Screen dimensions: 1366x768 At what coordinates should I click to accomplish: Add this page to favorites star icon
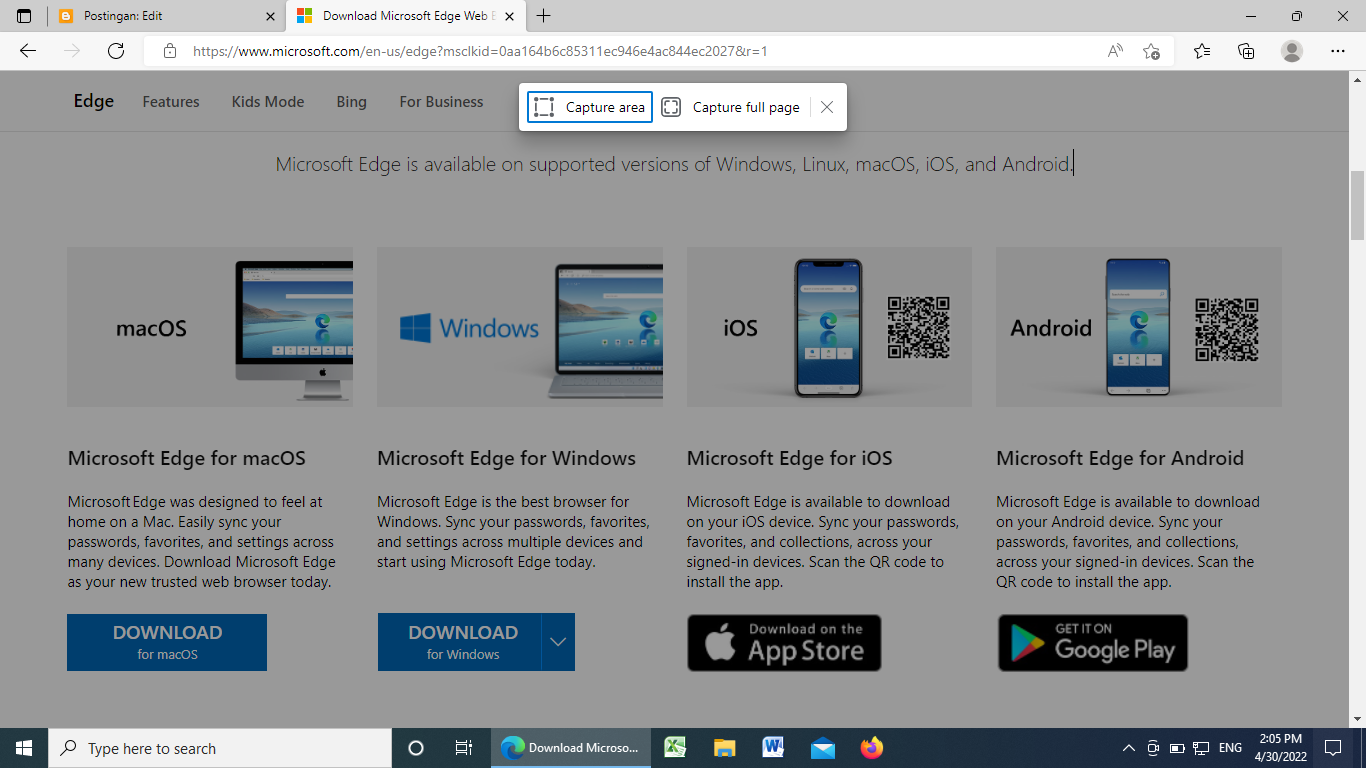pyautogui.click(x=1152, y=51)
